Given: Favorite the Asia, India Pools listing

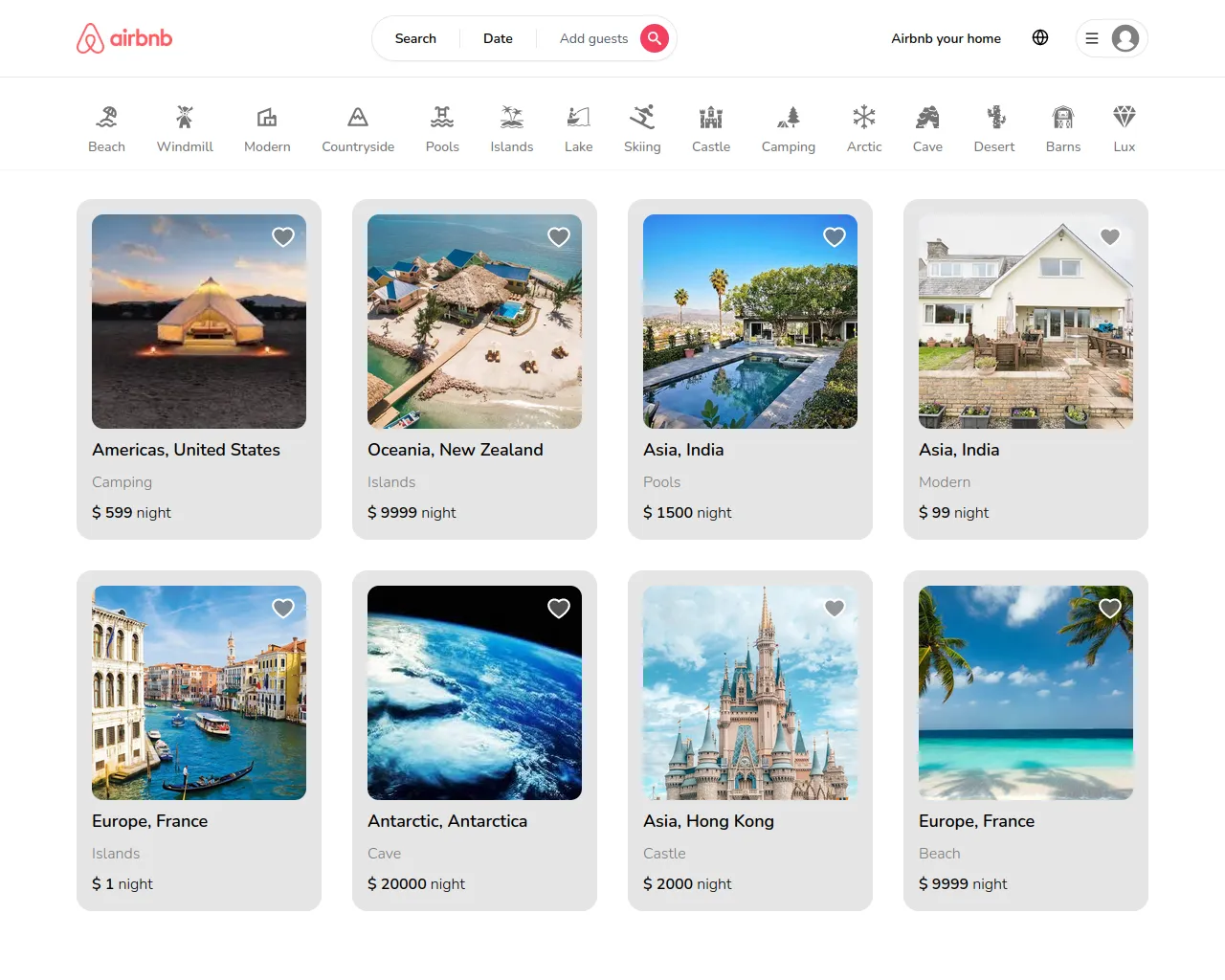Looking at the screenshot, I should coord(835,236).
